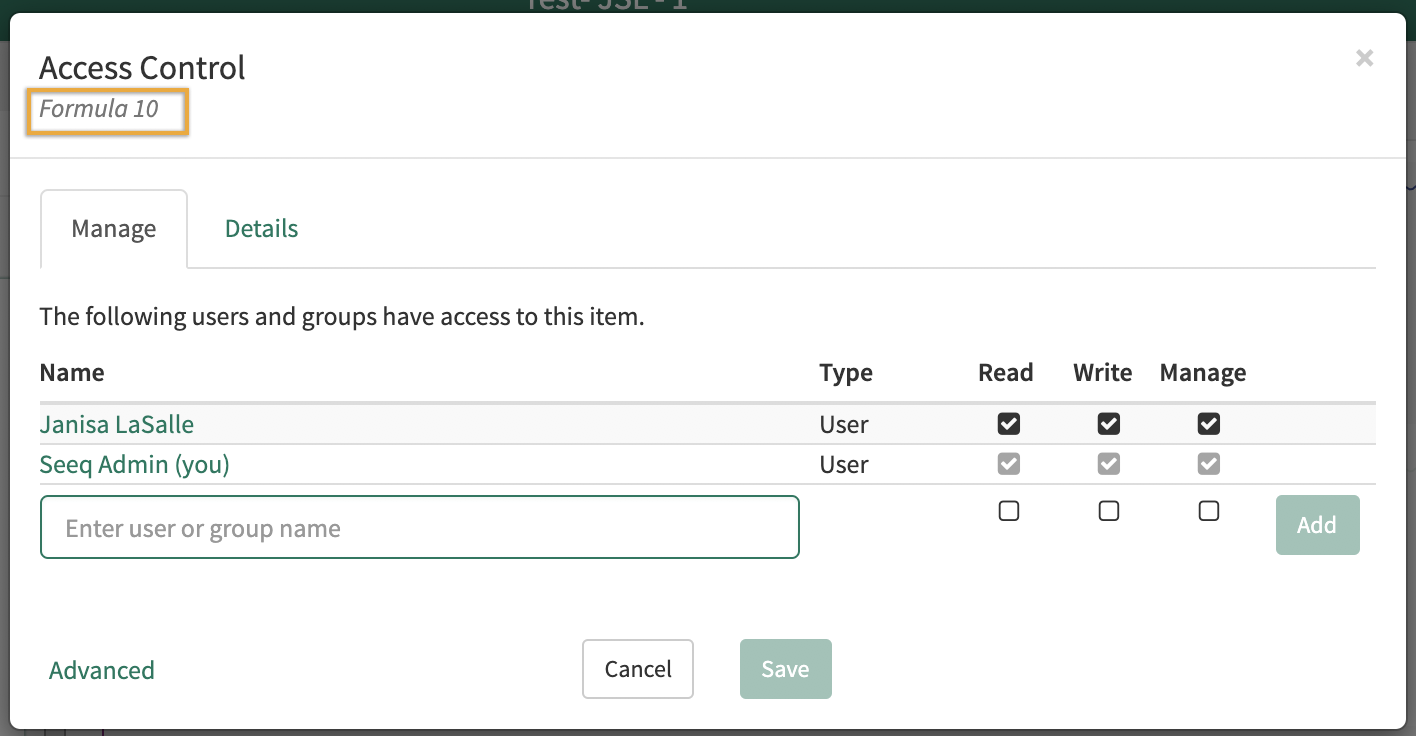Click the Formula 10 item name
Screen dimensions: 1416x736
pyautogui.click(x=99, y=109)
